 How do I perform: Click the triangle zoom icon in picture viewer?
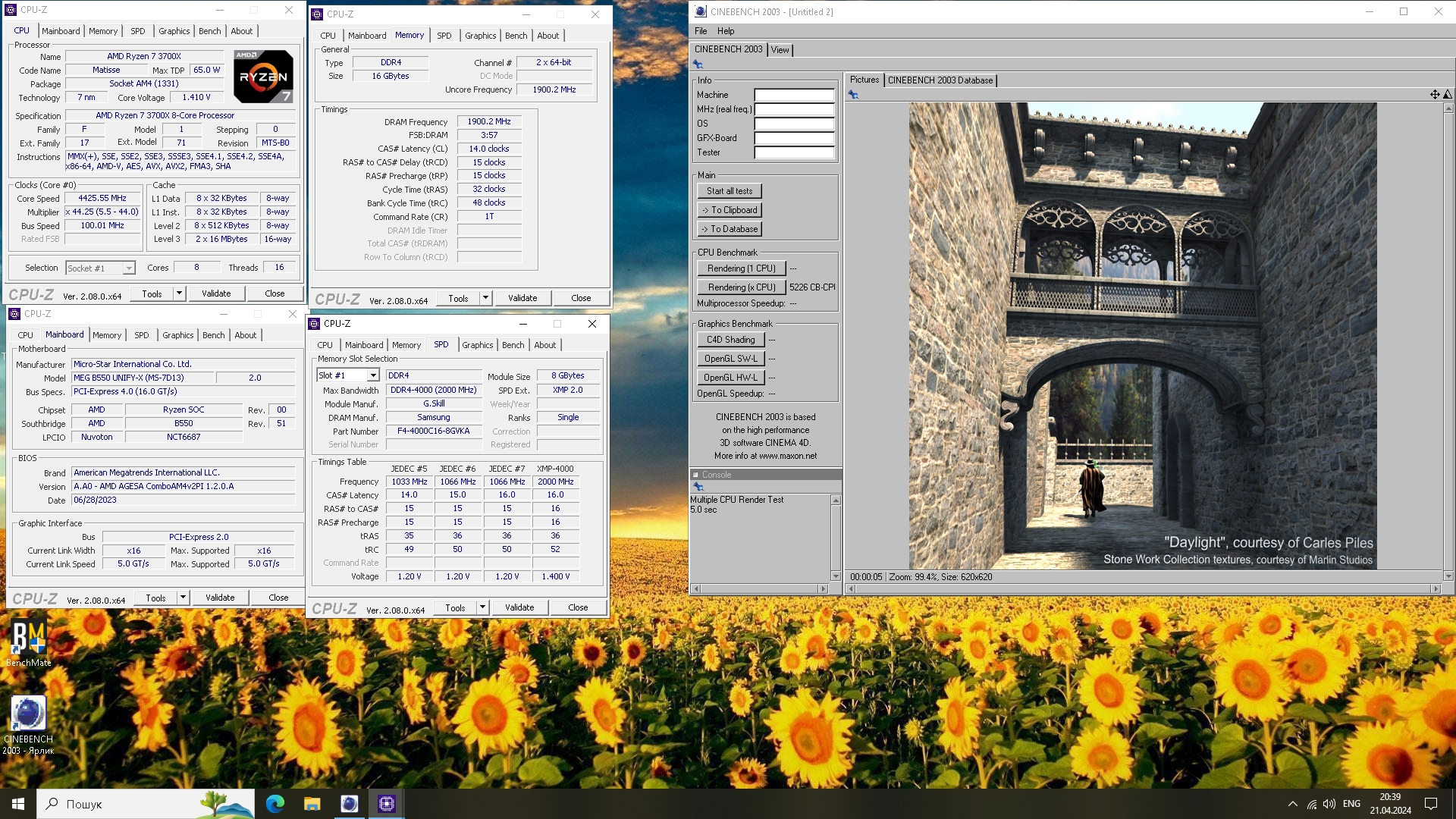(1448, 95)
